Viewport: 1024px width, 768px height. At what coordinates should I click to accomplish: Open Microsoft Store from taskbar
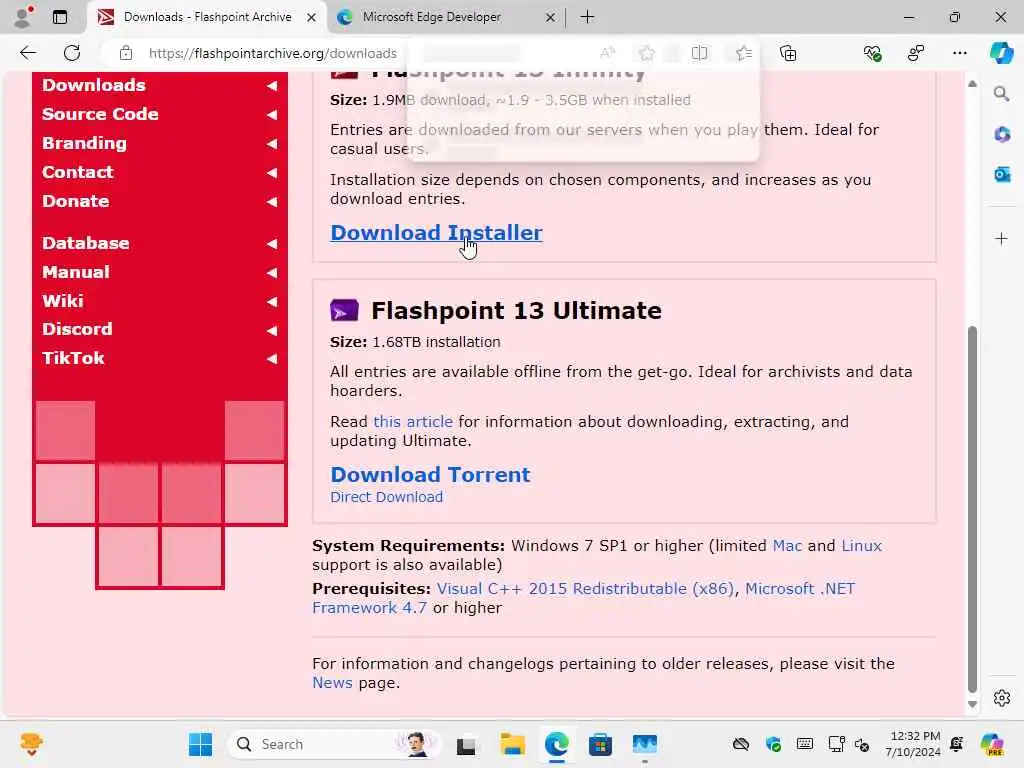click(x=600, y=744)
